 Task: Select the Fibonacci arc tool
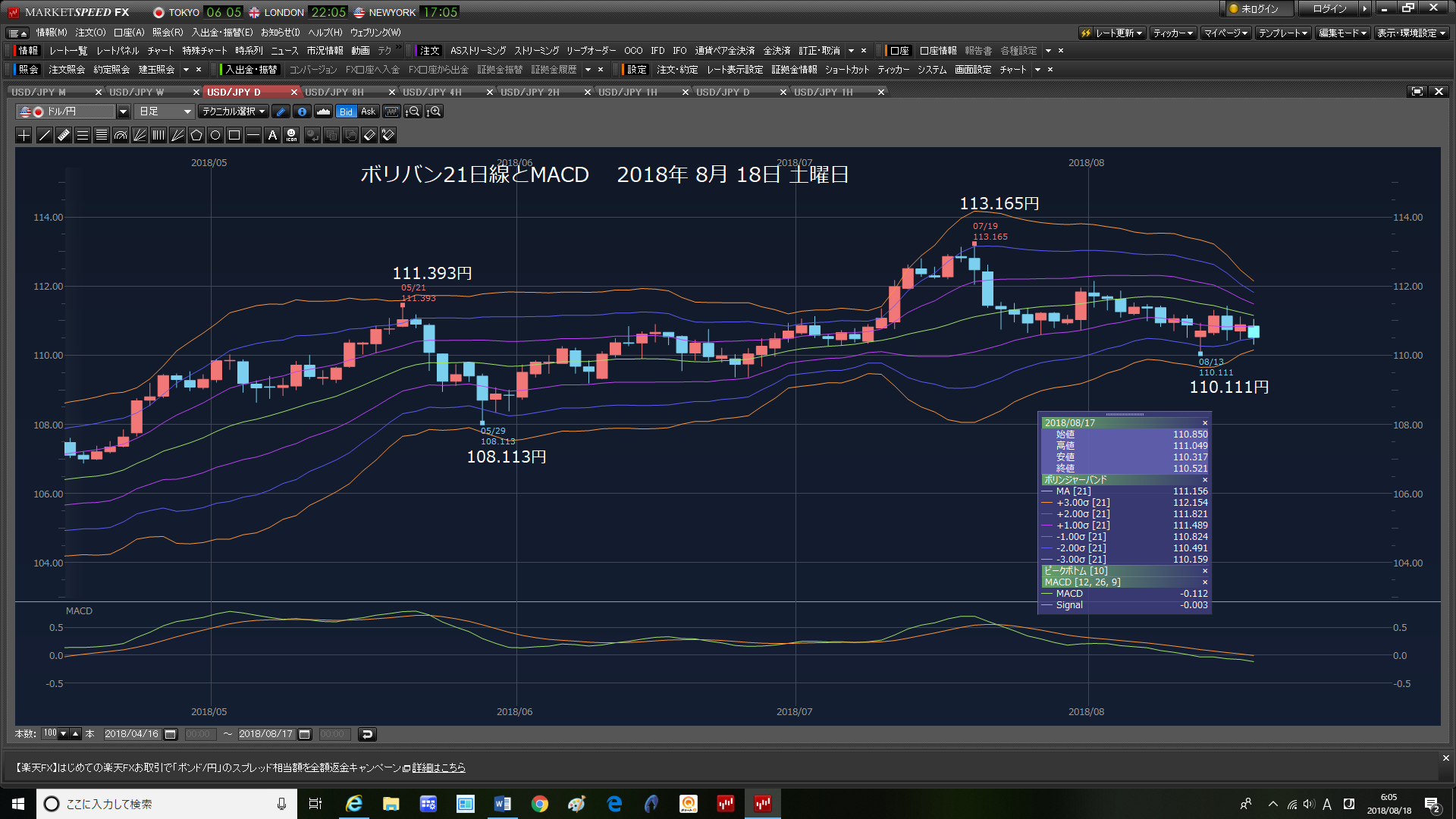(x=121, y=136)
